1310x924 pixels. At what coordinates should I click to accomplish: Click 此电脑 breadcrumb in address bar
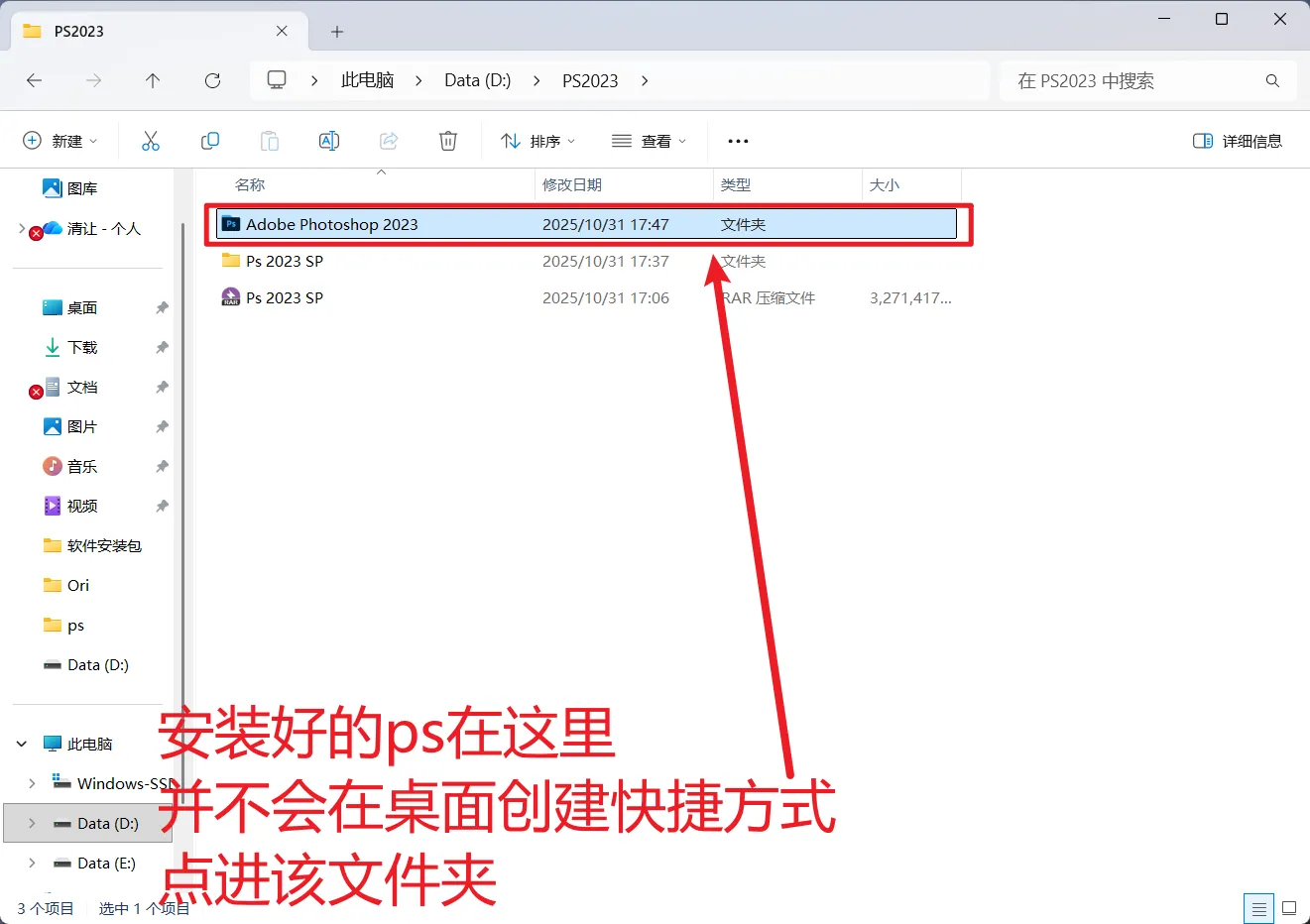click(367, 80)
